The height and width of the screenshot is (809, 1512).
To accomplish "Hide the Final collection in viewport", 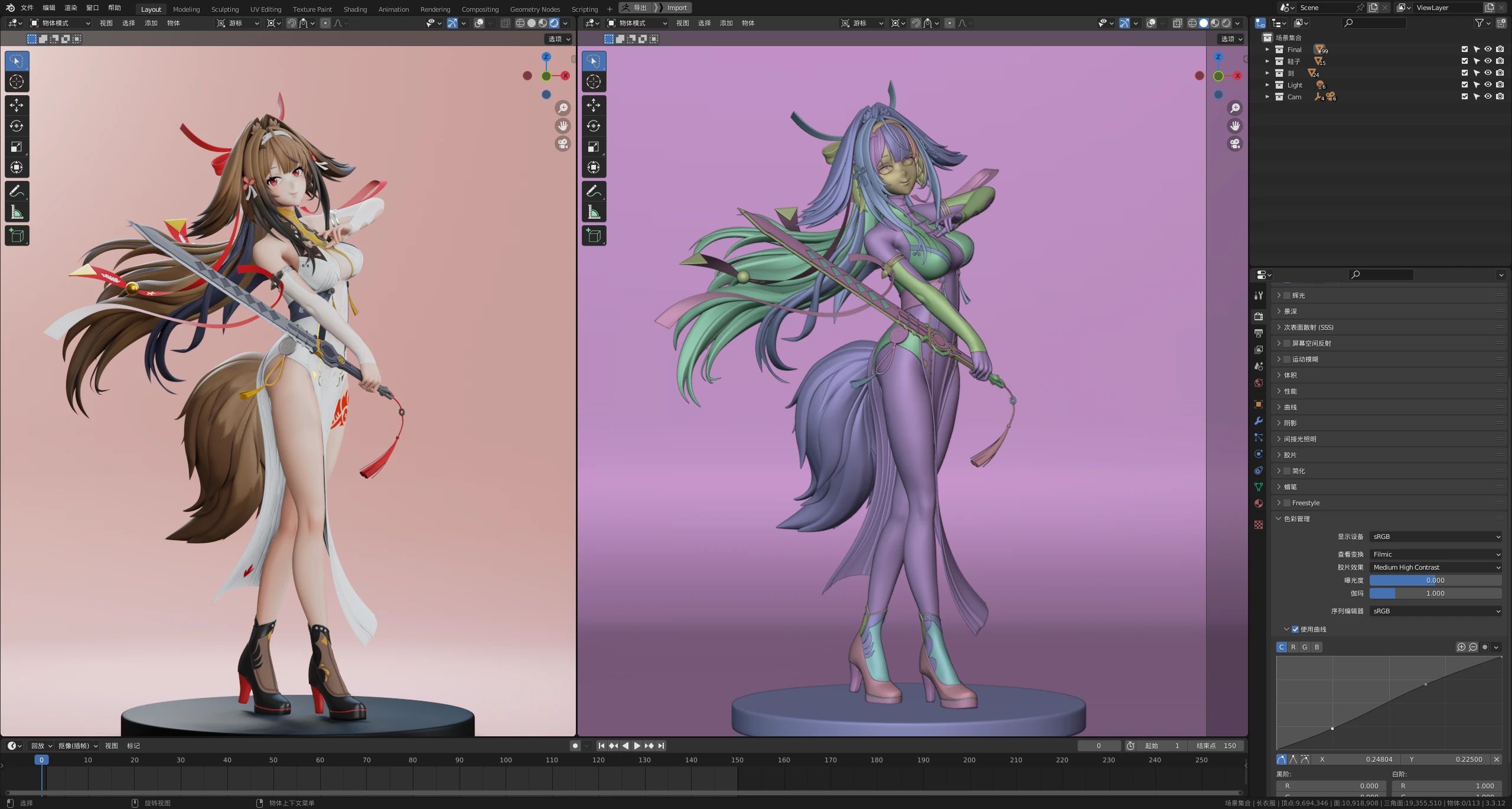I will coord(1488,50).
